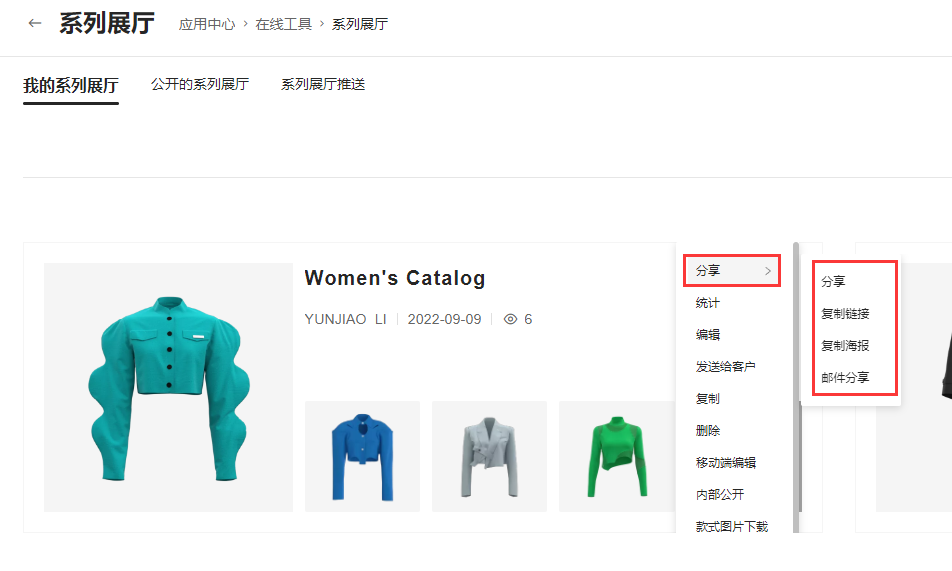Choose 邮件分享 in the share submenu

(x=845, y=378)
